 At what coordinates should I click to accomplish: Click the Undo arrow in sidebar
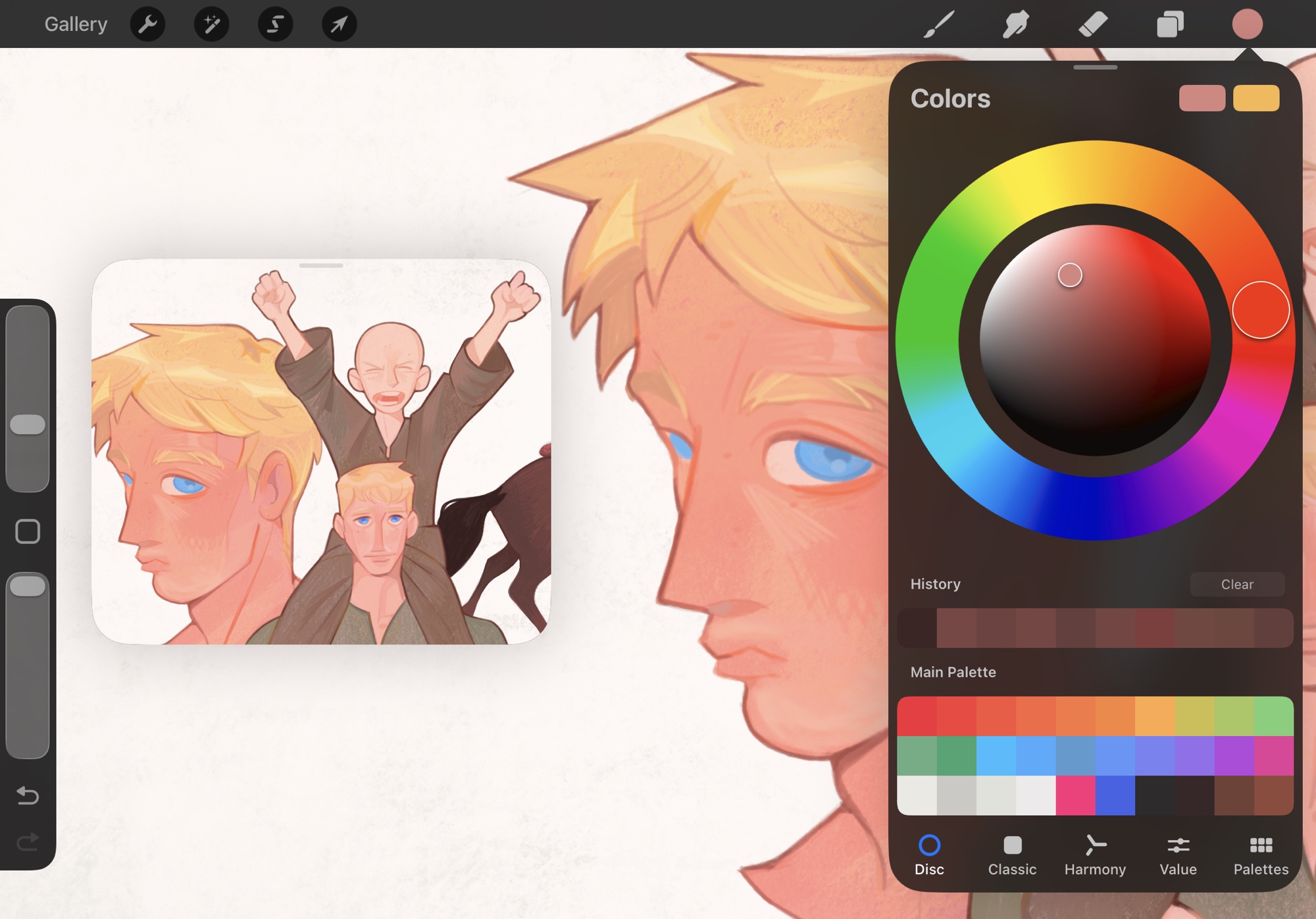tap(28, 795)
